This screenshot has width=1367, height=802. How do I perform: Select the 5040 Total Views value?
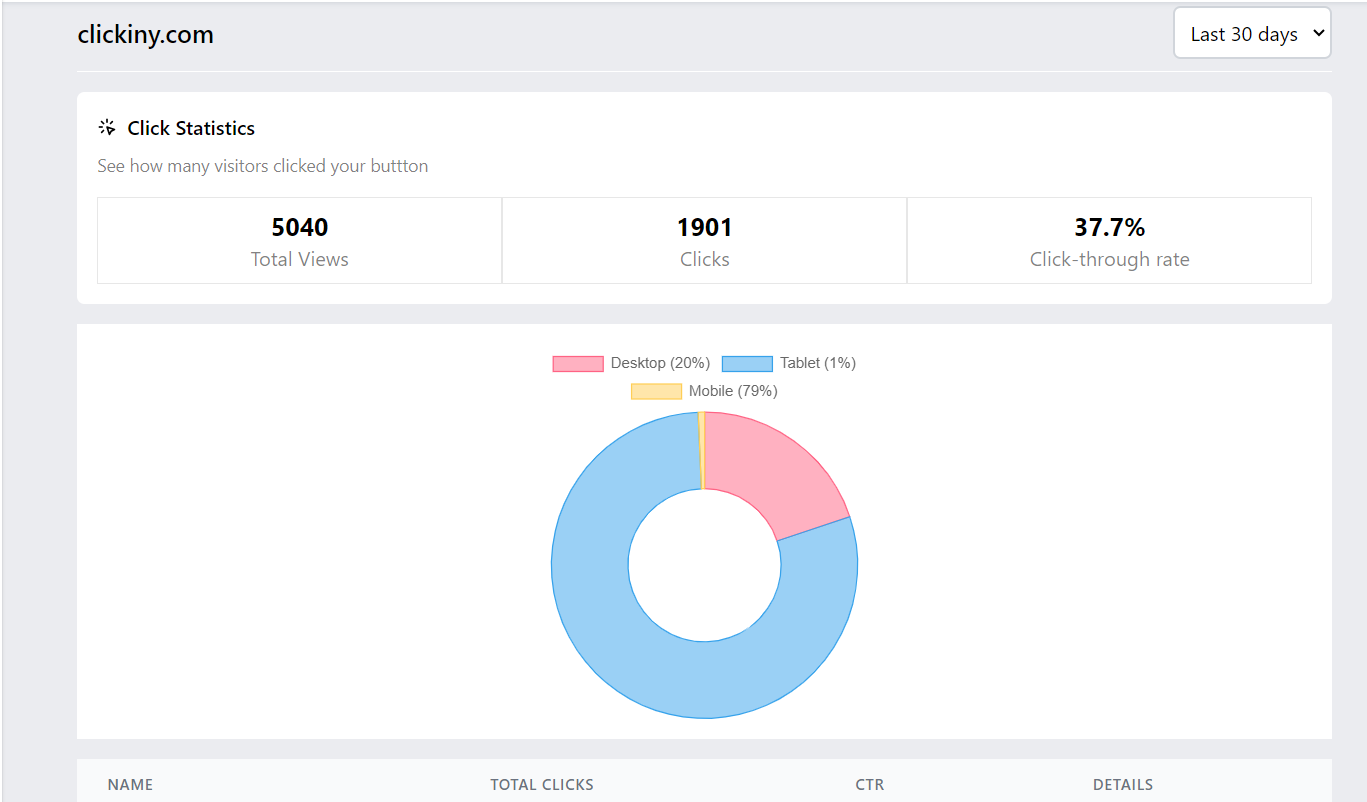tap(300, 227)
